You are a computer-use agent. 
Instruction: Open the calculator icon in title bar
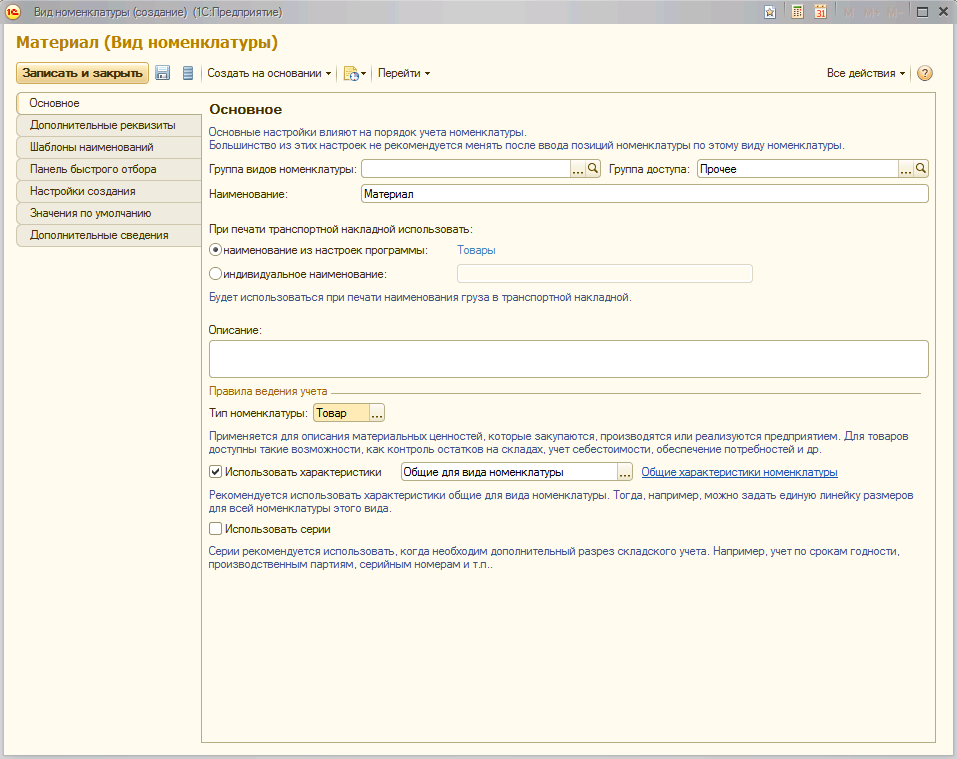797,12
